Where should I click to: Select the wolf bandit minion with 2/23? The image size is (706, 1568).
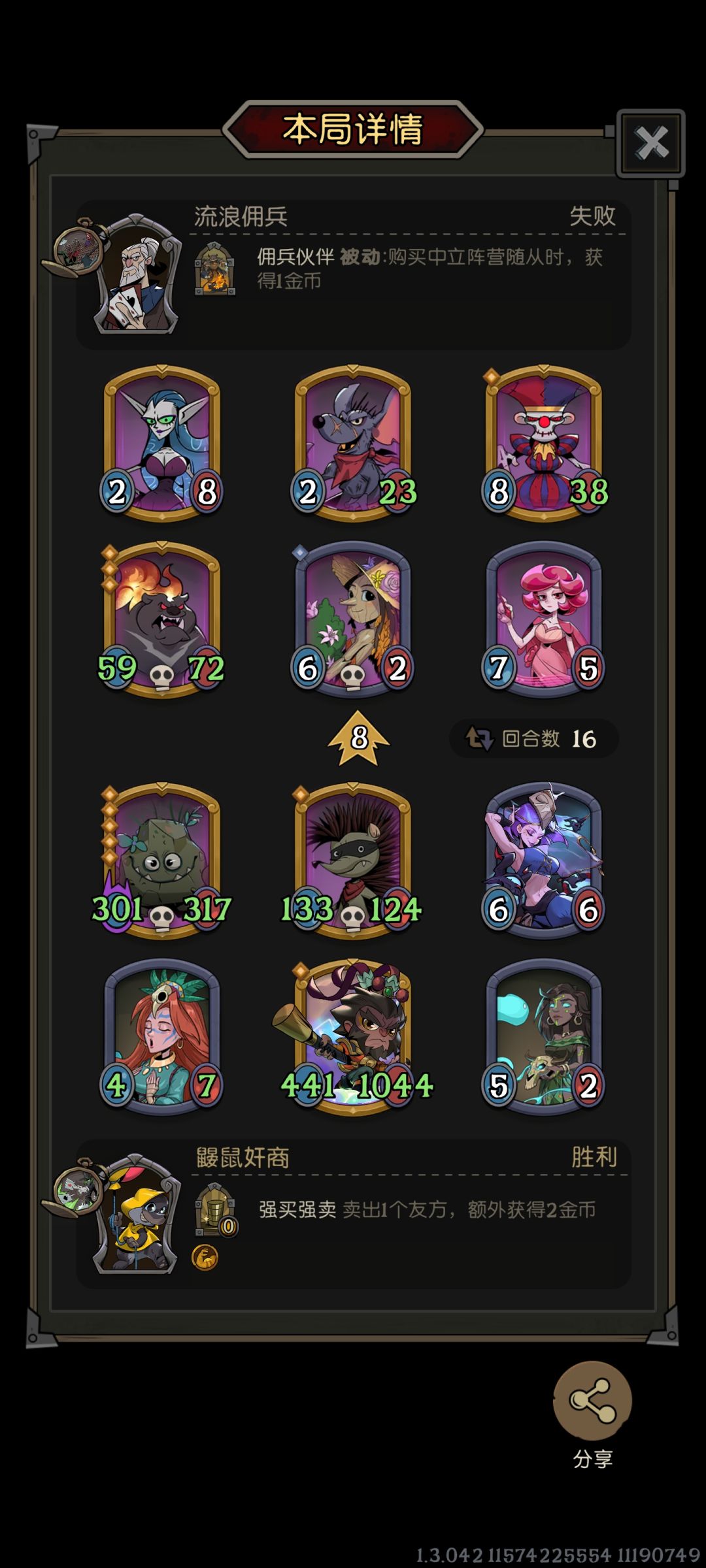pos(353,443)
